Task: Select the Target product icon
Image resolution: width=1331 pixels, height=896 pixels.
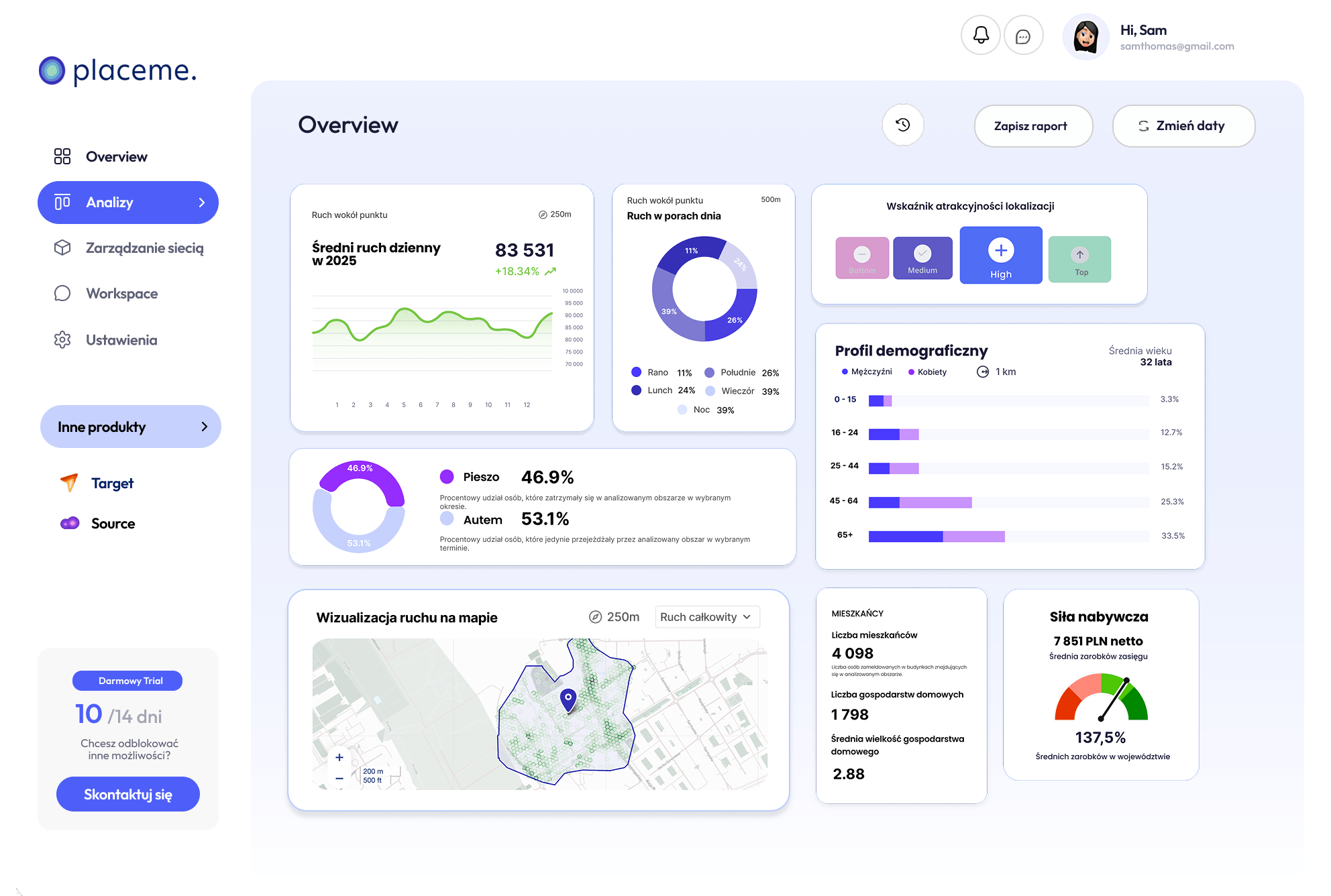Action: 68,482
